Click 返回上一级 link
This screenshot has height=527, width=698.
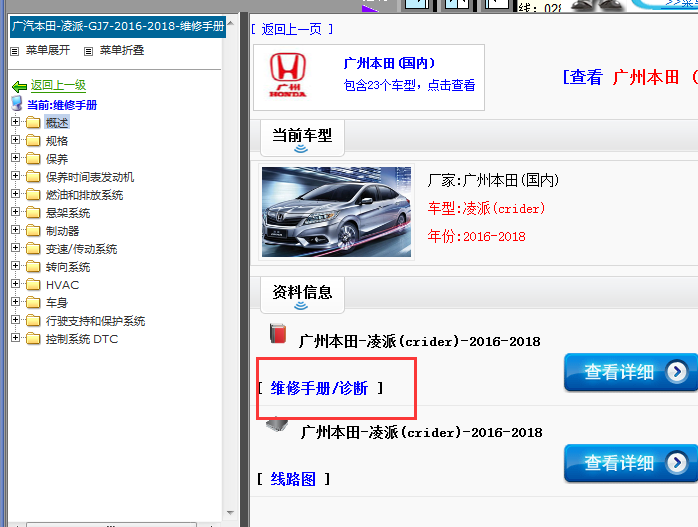58,85
